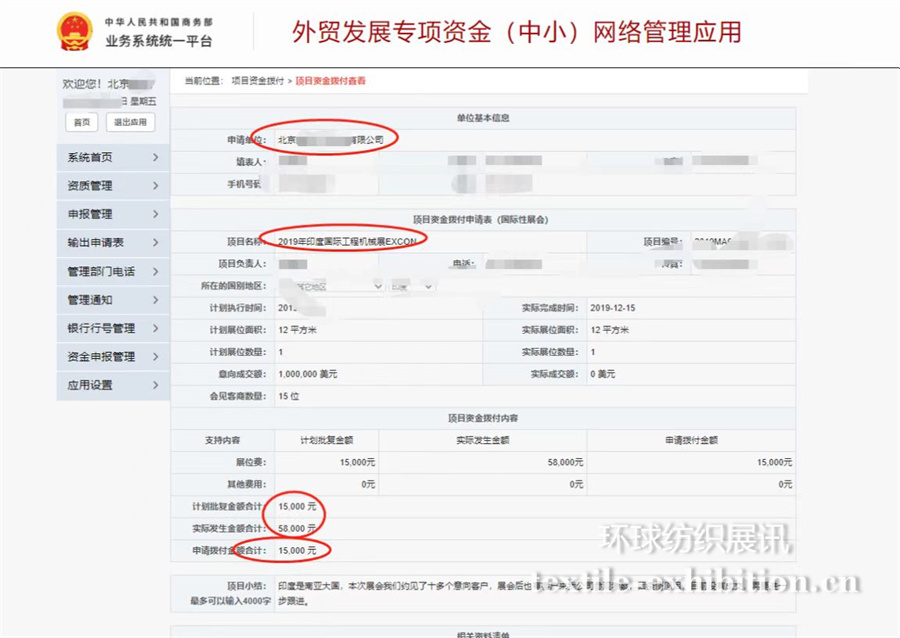Open the country dropdown showing 印度
Viewport: 900px width, 638px height.
tap(412, 286)
